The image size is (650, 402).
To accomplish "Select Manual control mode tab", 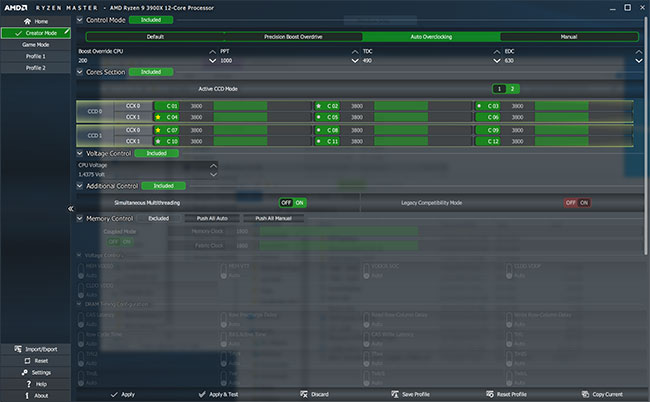I will point(569,37).
